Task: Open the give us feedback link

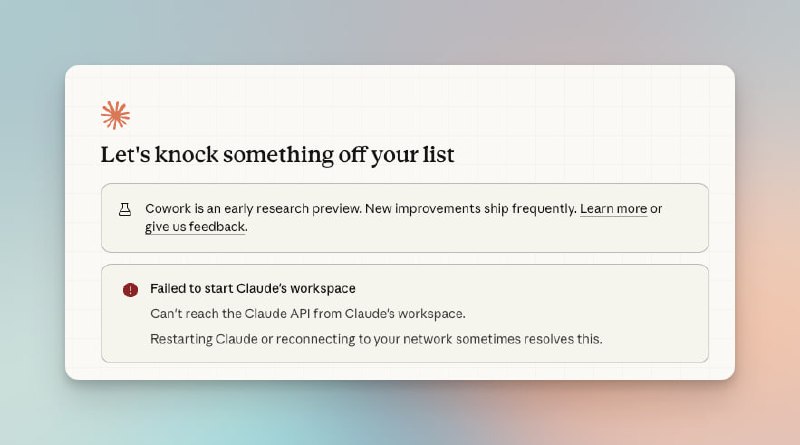Action: coord(194,227)
